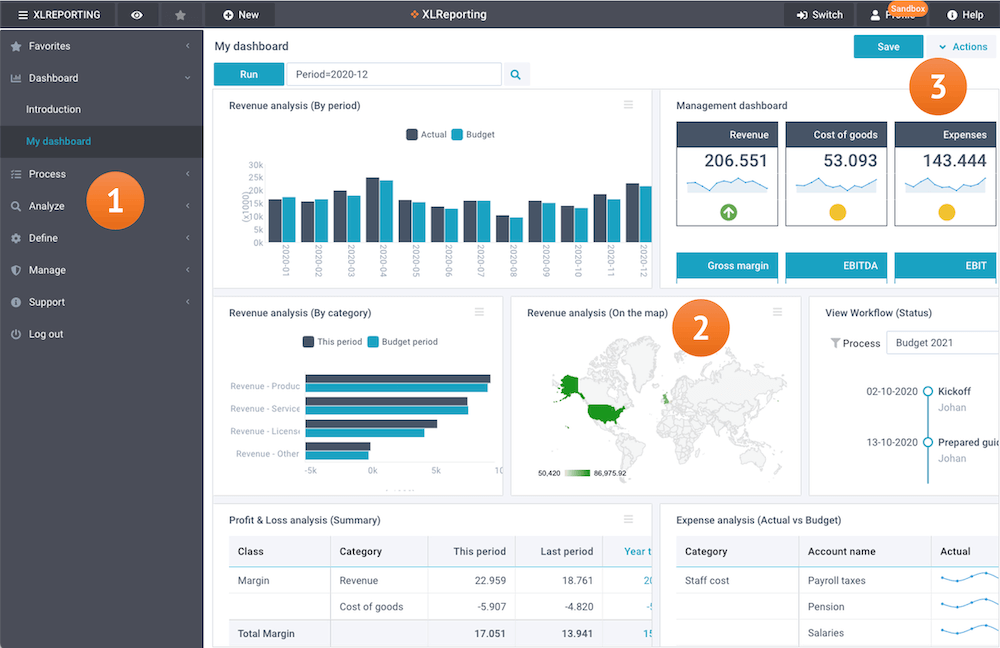Image resolution: width=1000 pixels, height=648 pixels.
Task: Expand the Manage section chevron
Action: (x=188, y=270)
